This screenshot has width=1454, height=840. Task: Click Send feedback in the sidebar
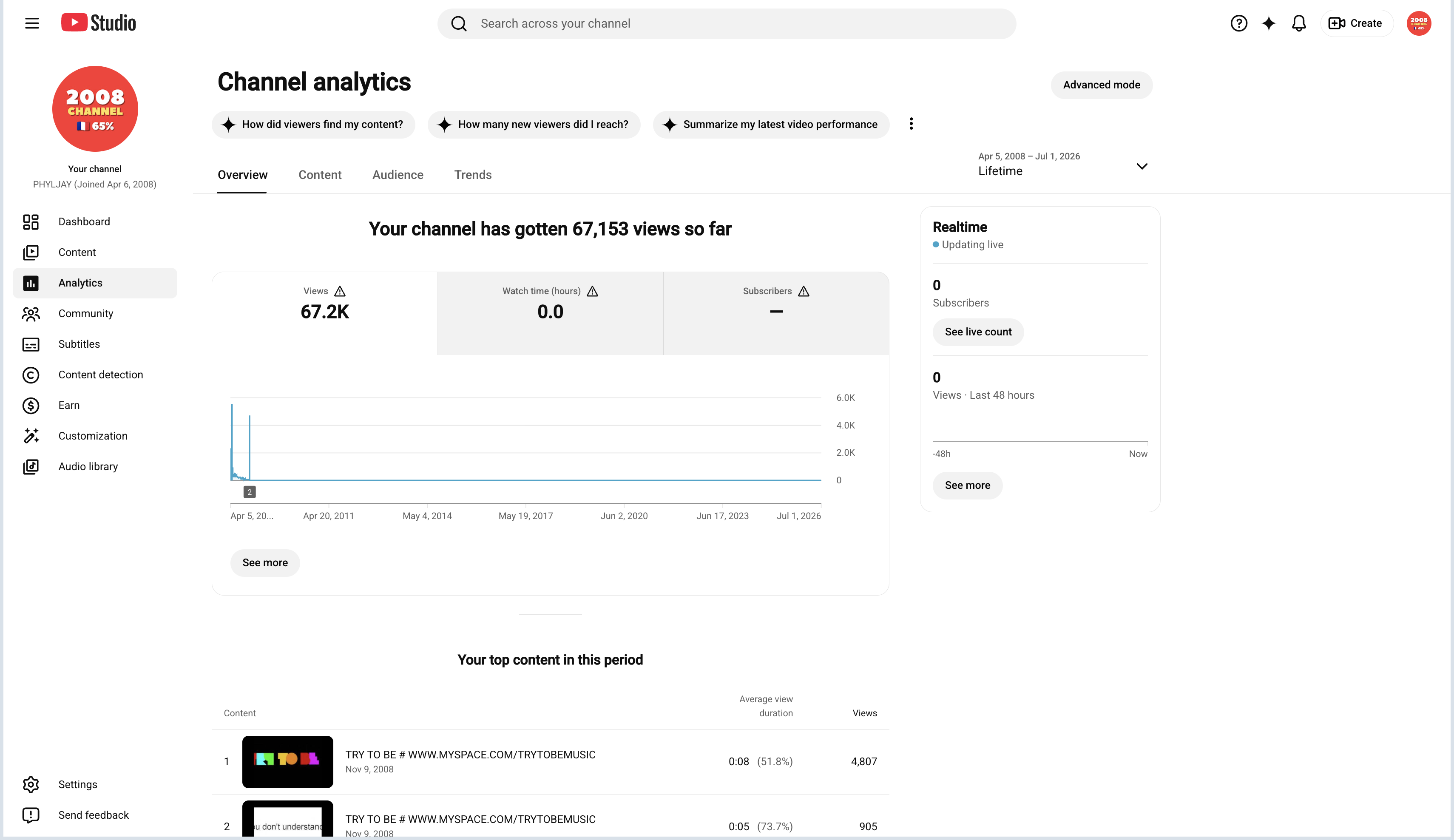[95, 814]
